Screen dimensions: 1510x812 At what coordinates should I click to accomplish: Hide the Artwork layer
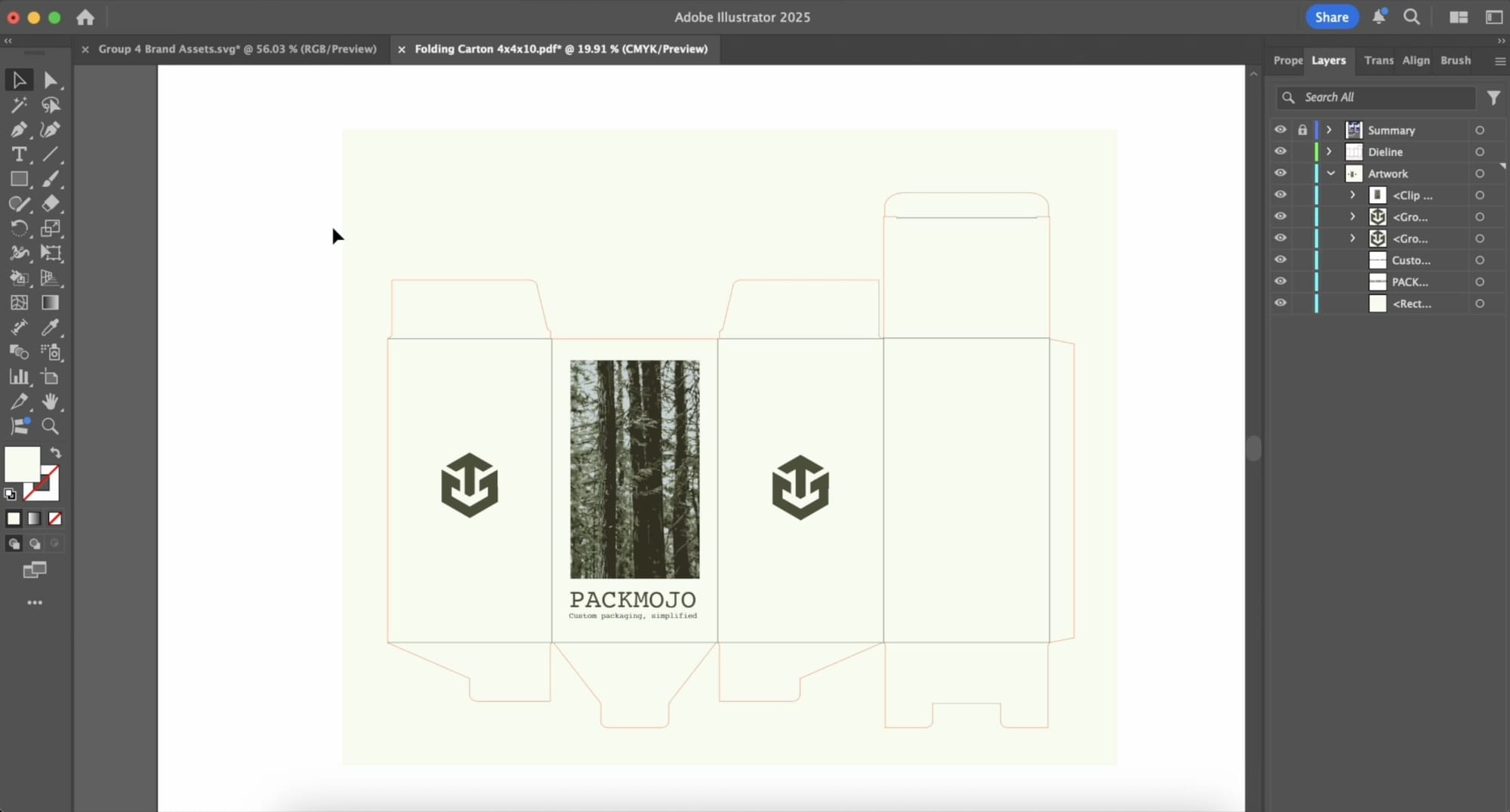(x=1280, y=174)
